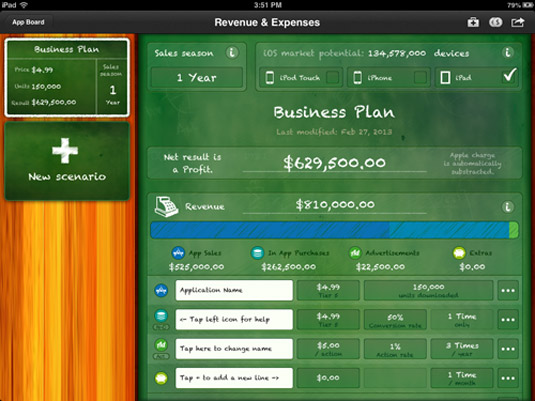Tap the extras row icon
Image resolution: width=535 pixels, height=401 pixels.
[x=161, y=378]
